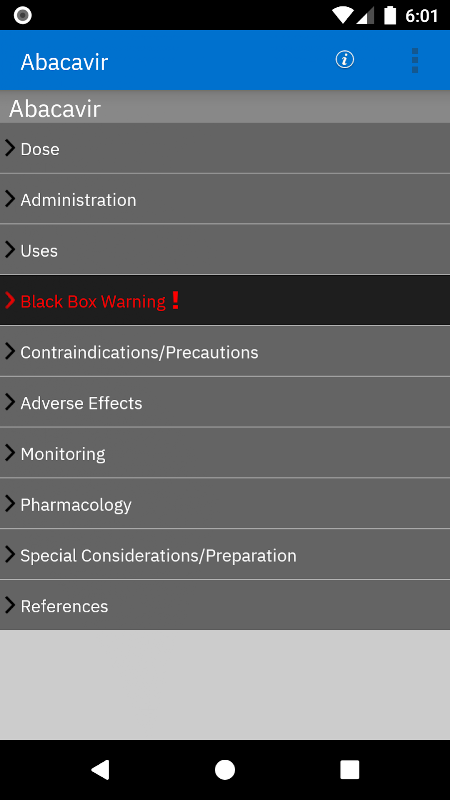Open the Adverse Effects row

(x=225, y=402)
